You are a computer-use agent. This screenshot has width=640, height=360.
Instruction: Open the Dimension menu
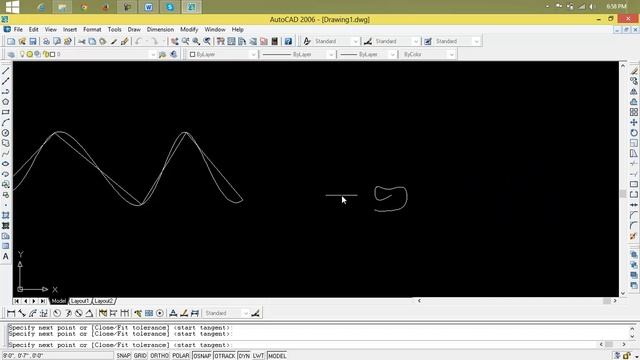[x=160, y=29]
